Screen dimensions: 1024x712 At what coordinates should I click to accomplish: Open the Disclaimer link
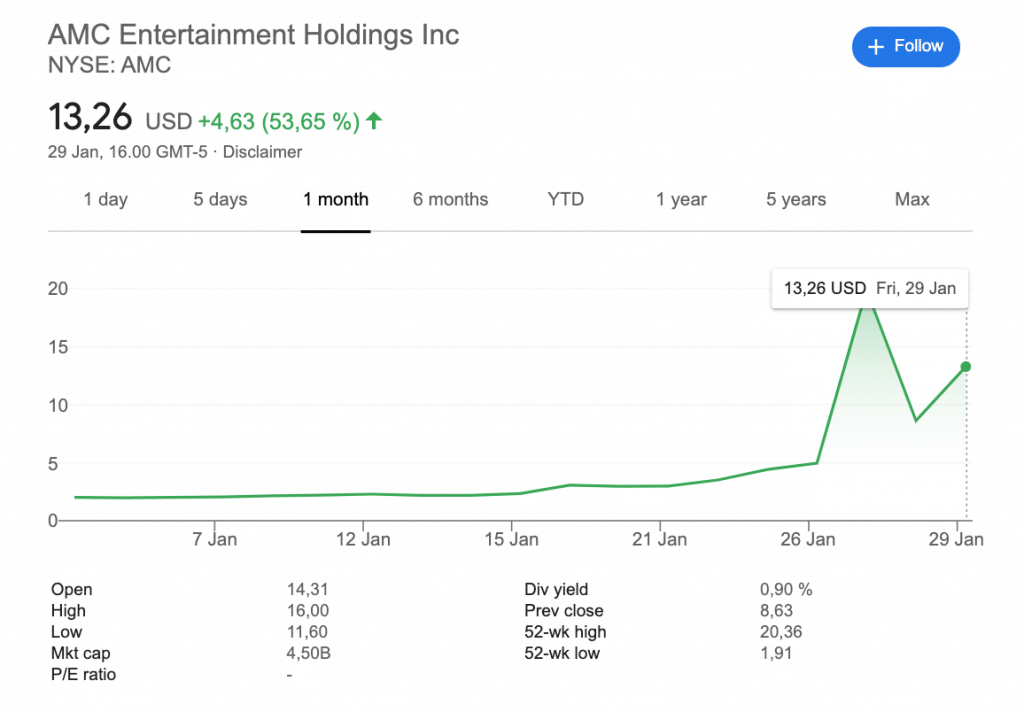(262, 152)
